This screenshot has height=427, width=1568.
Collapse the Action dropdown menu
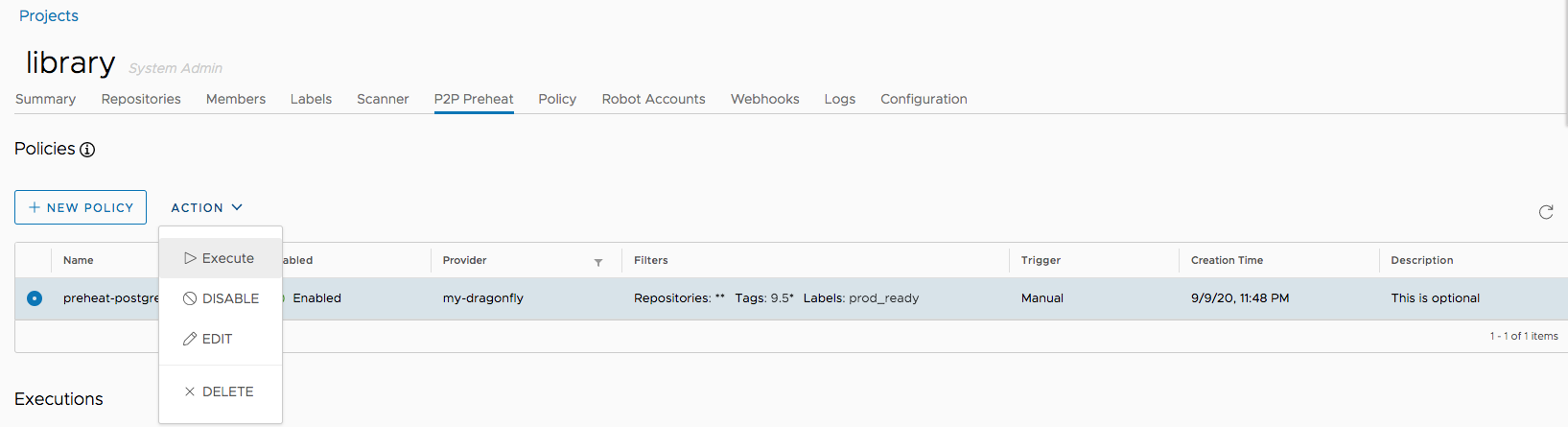(x=206, y=207)
